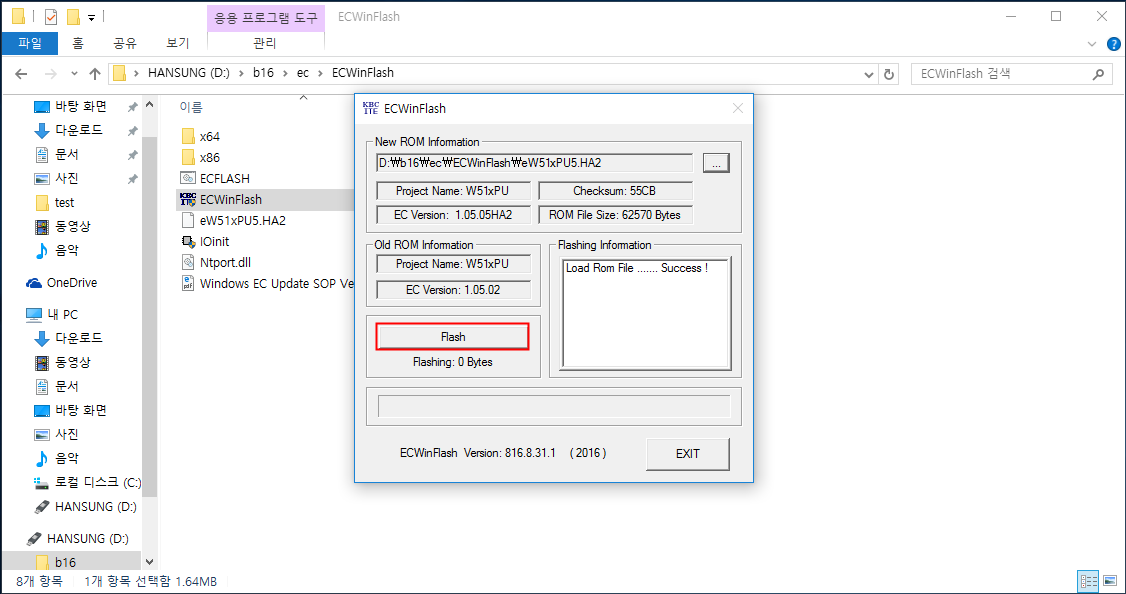Viewport: 1126px width, 594px height.
Task: Click ec in address breadcrumb
Action: click(x=304, y=73)
